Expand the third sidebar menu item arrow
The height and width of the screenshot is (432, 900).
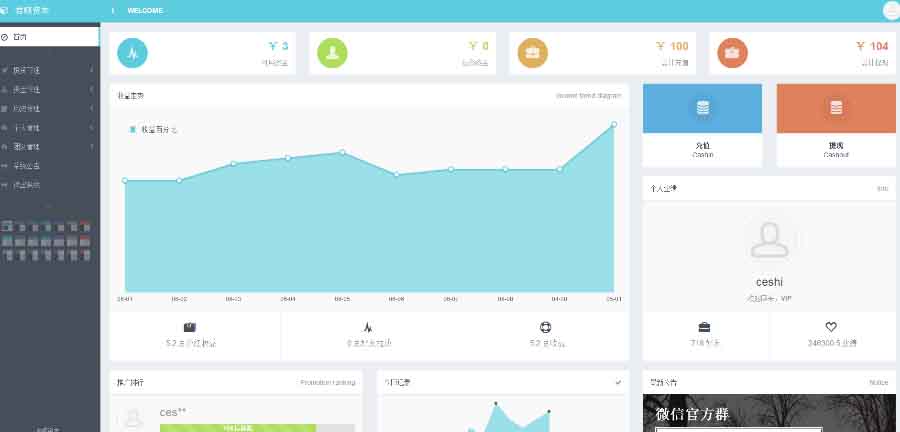[x=91, y=108]
